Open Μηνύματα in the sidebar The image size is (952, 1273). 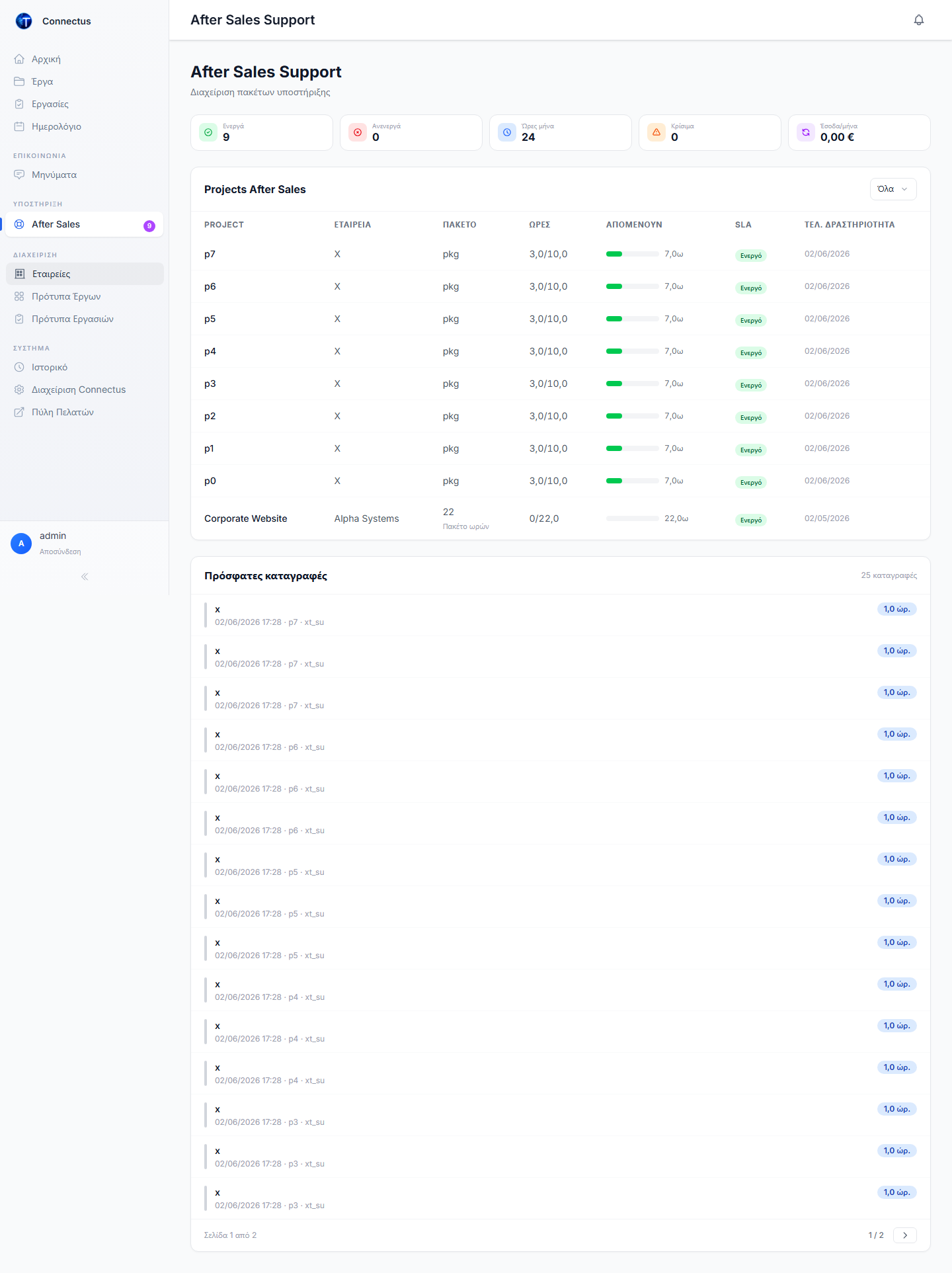tap(85, 175)
